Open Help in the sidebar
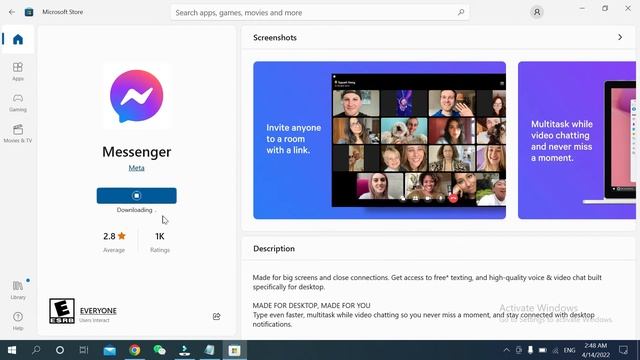This screenshot has height=360, width=640. pyautogui.click(x=18, y=321)
